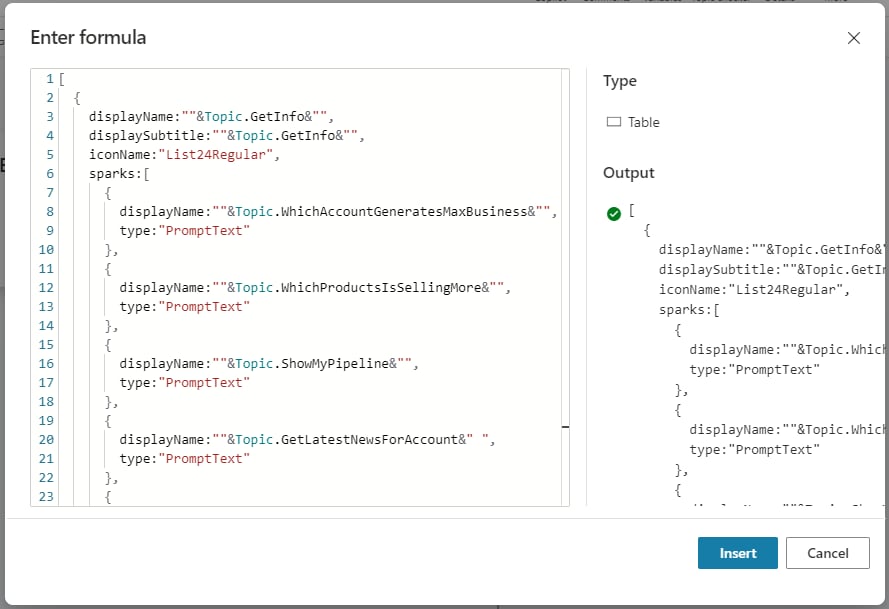Click Topic.GetLatestNewsForAccount on line 20
This screenshot has width=889, height=609.
click(x=346, y=439)
